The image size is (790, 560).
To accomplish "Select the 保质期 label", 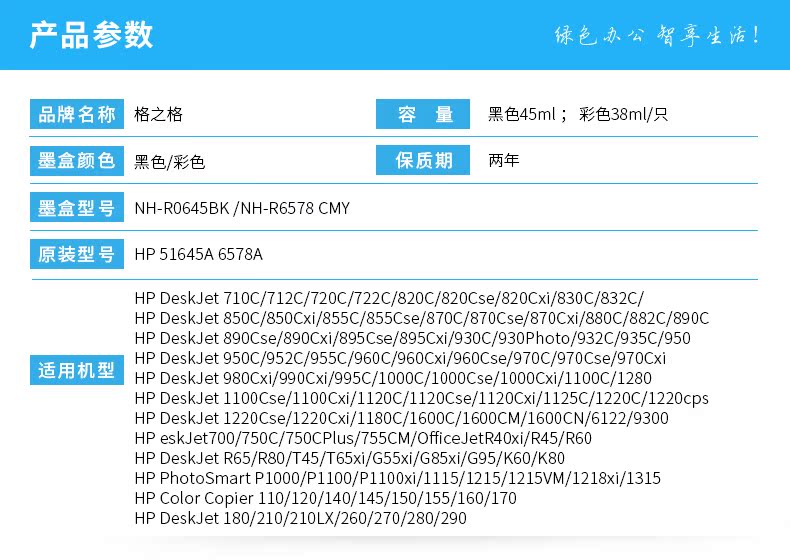I will pyautogui.click(x=423, y=160).
